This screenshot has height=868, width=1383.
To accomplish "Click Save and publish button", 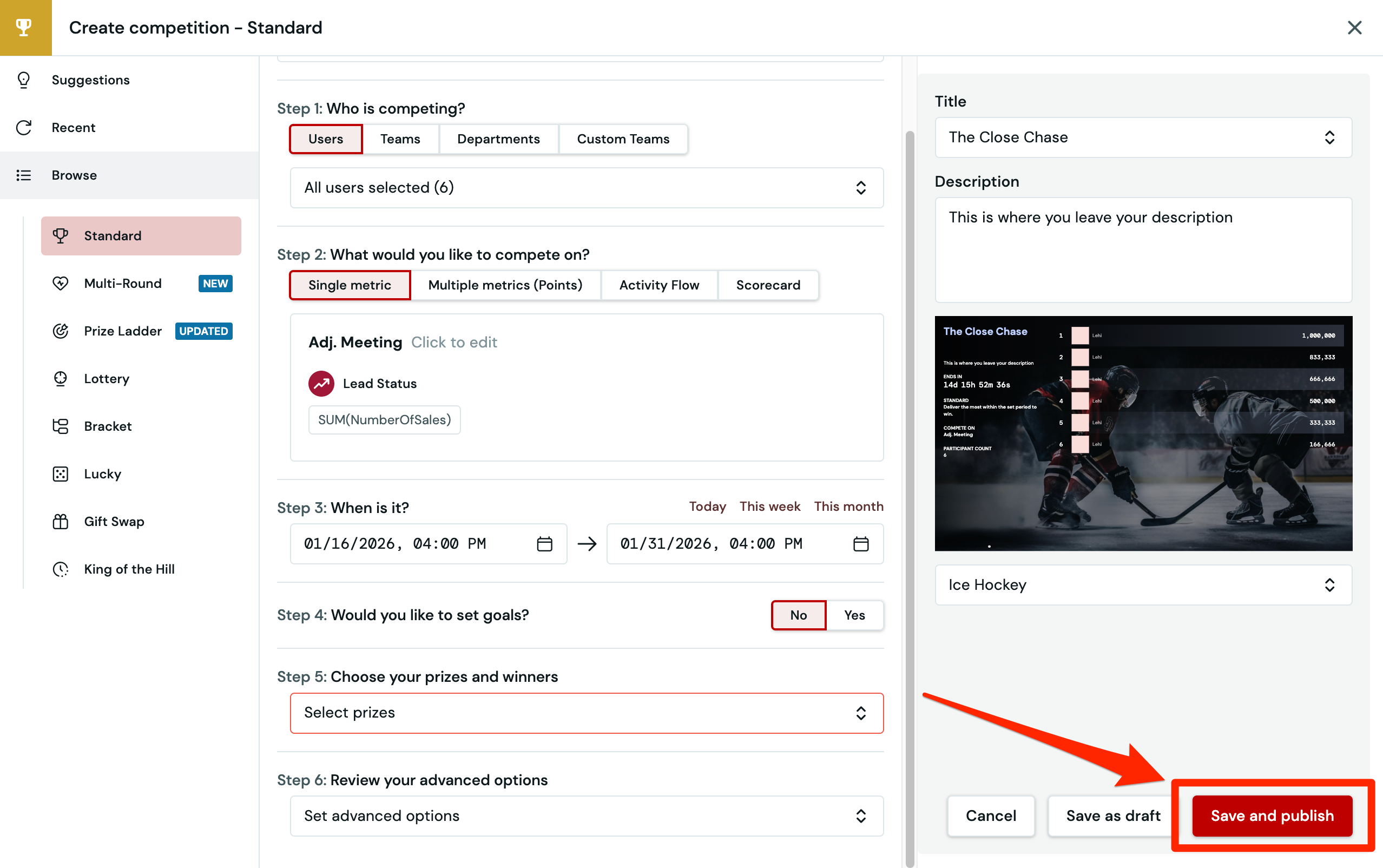I will 1272,816.
